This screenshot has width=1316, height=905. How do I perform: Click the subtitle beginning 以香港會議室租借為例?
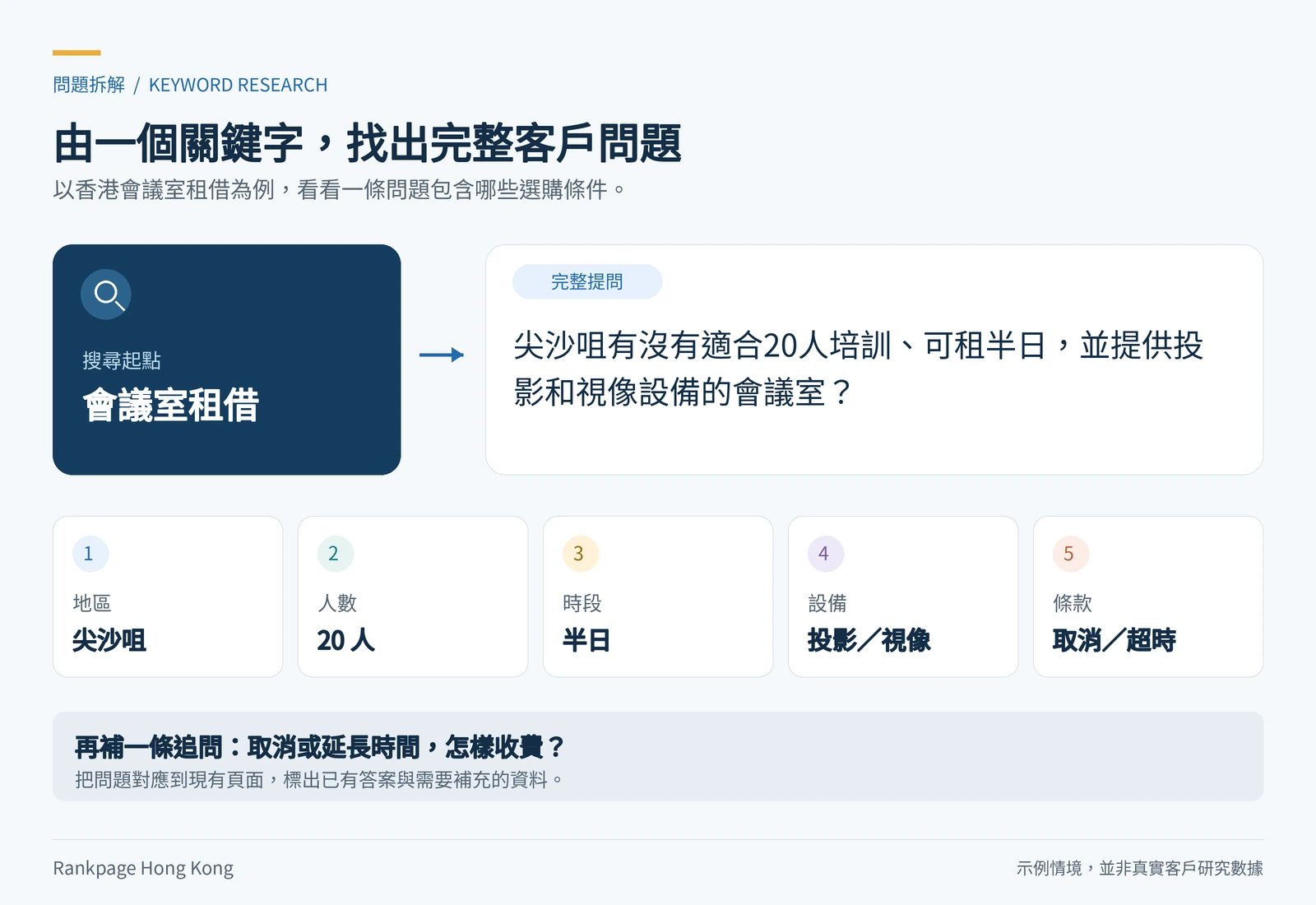[x=339, y=189]
